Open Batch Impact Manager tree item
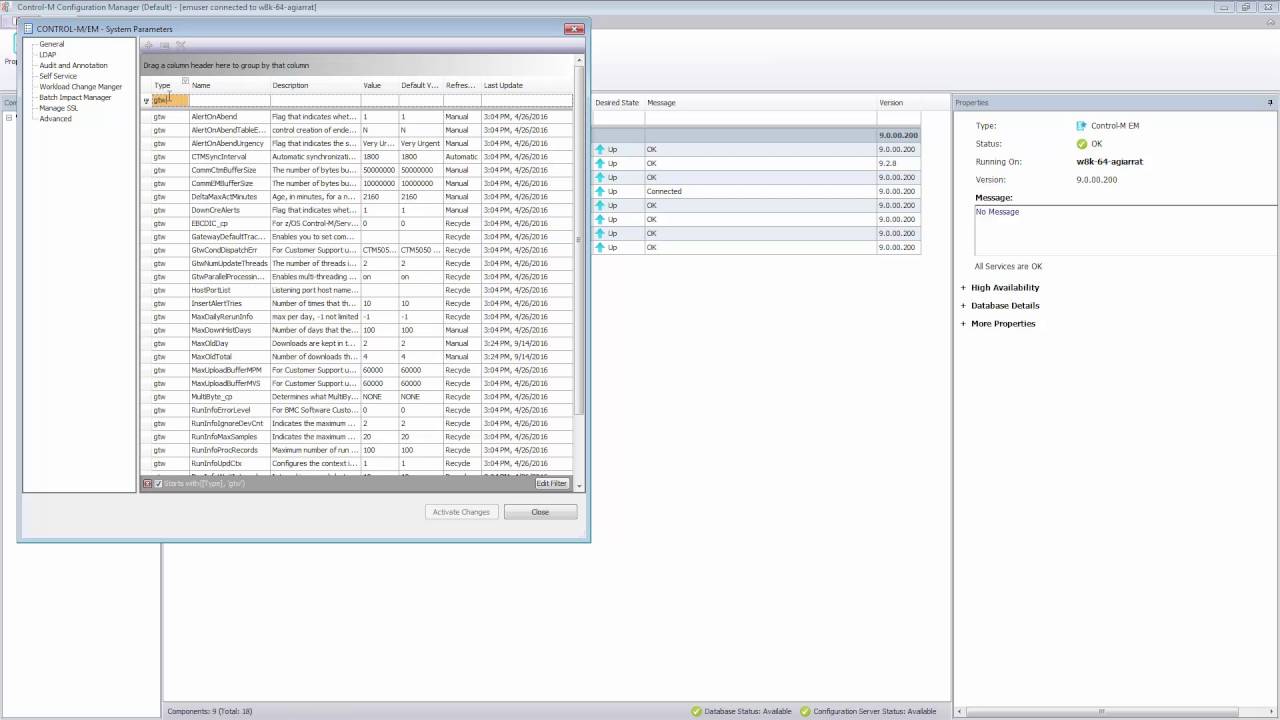 click(75, 97)
